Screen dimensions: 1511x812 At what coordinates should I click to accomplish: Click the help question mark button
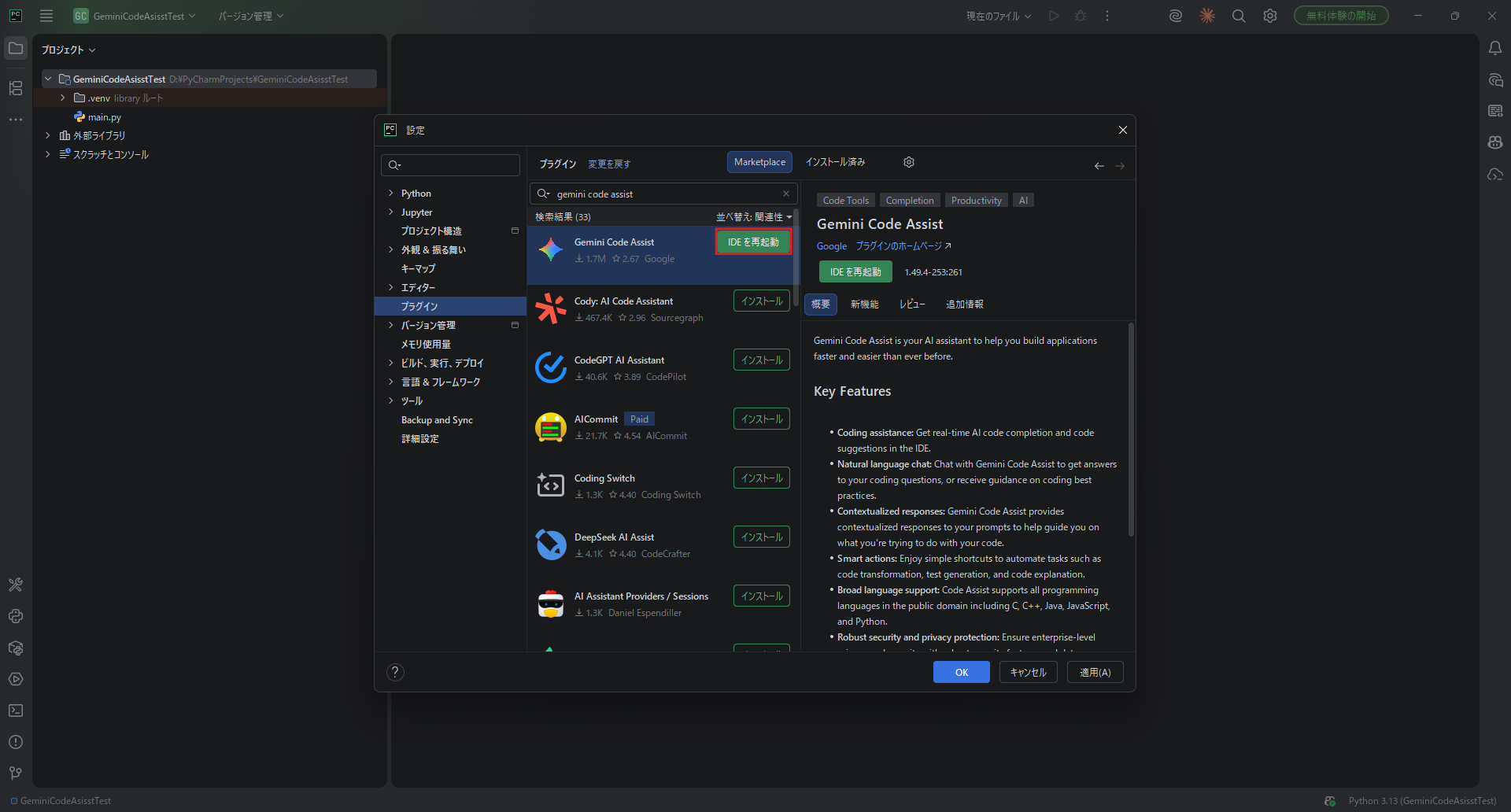(x=396, y=672)
